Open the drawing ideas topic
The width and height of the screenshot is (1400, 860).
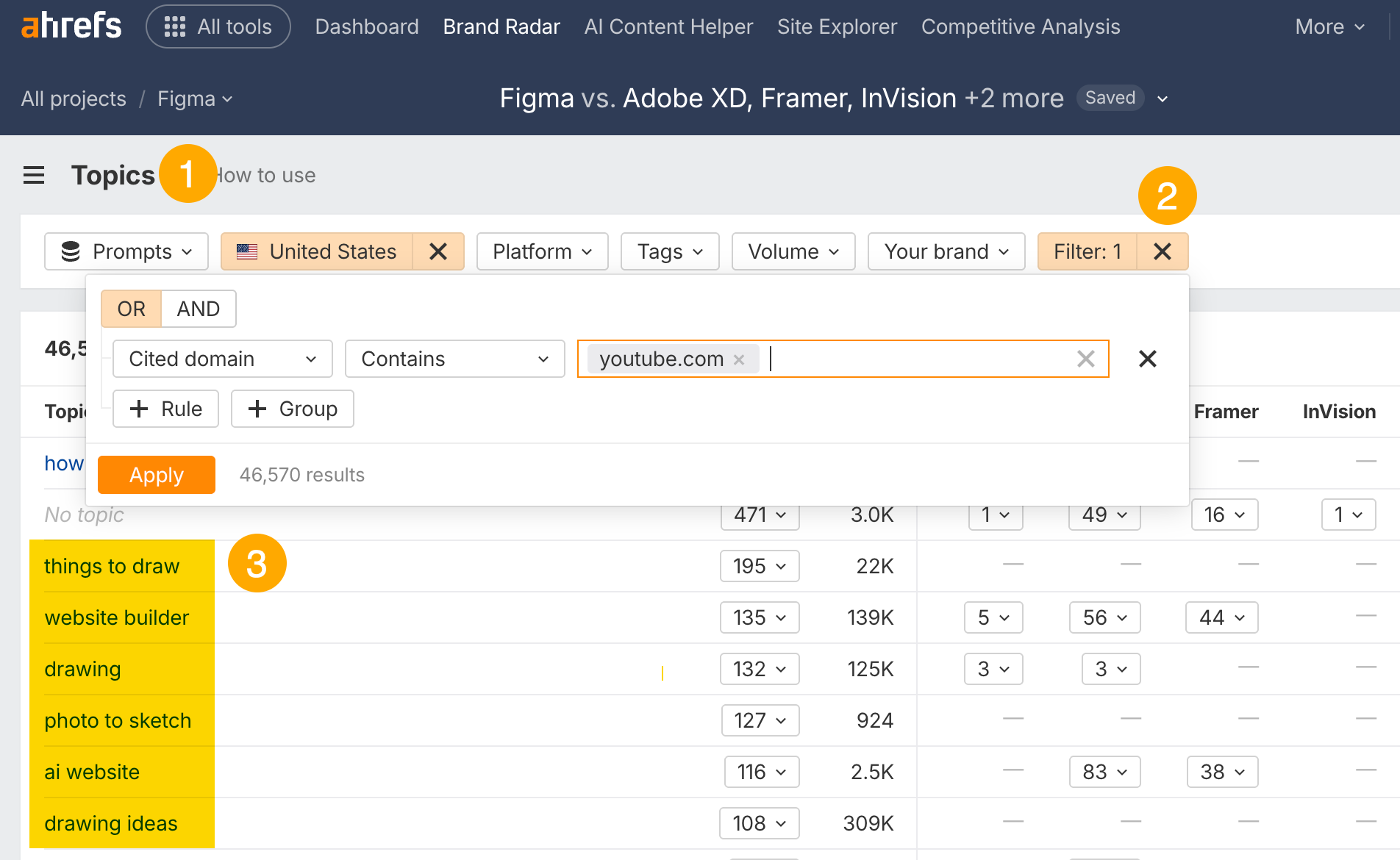(111, 823)
